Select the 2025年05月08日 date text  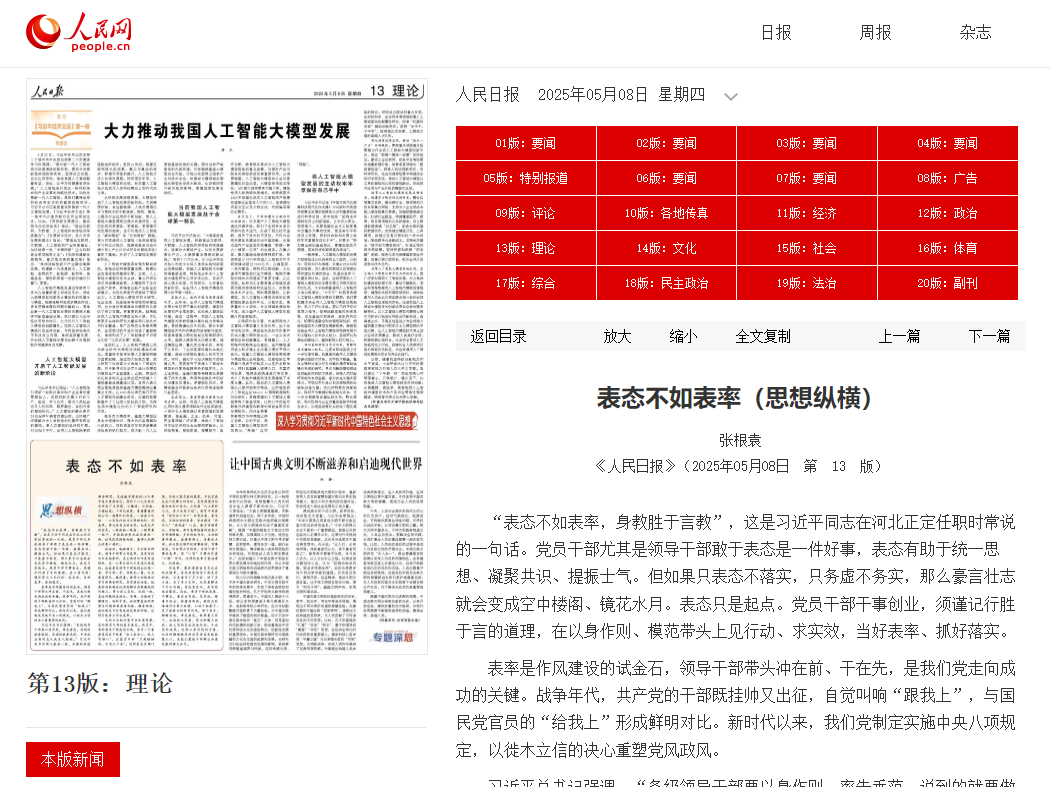point(593,94)
